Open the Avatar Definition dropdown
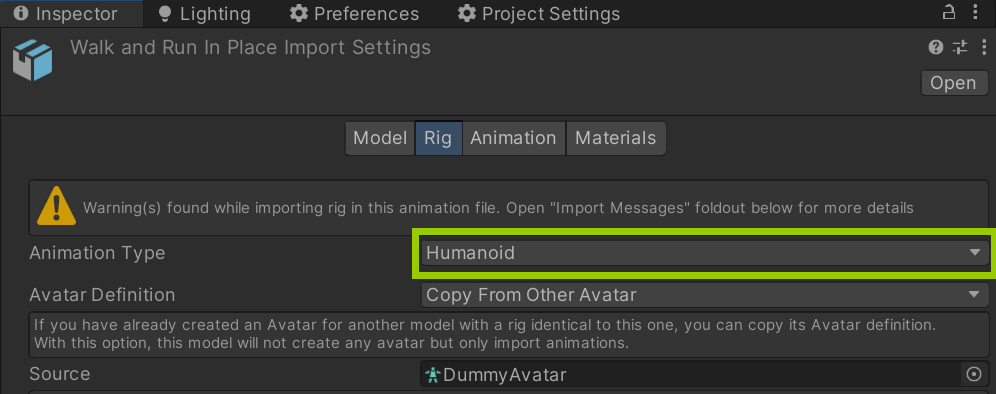The height and width of the screenshot is (394, 996). coord(704,295)
